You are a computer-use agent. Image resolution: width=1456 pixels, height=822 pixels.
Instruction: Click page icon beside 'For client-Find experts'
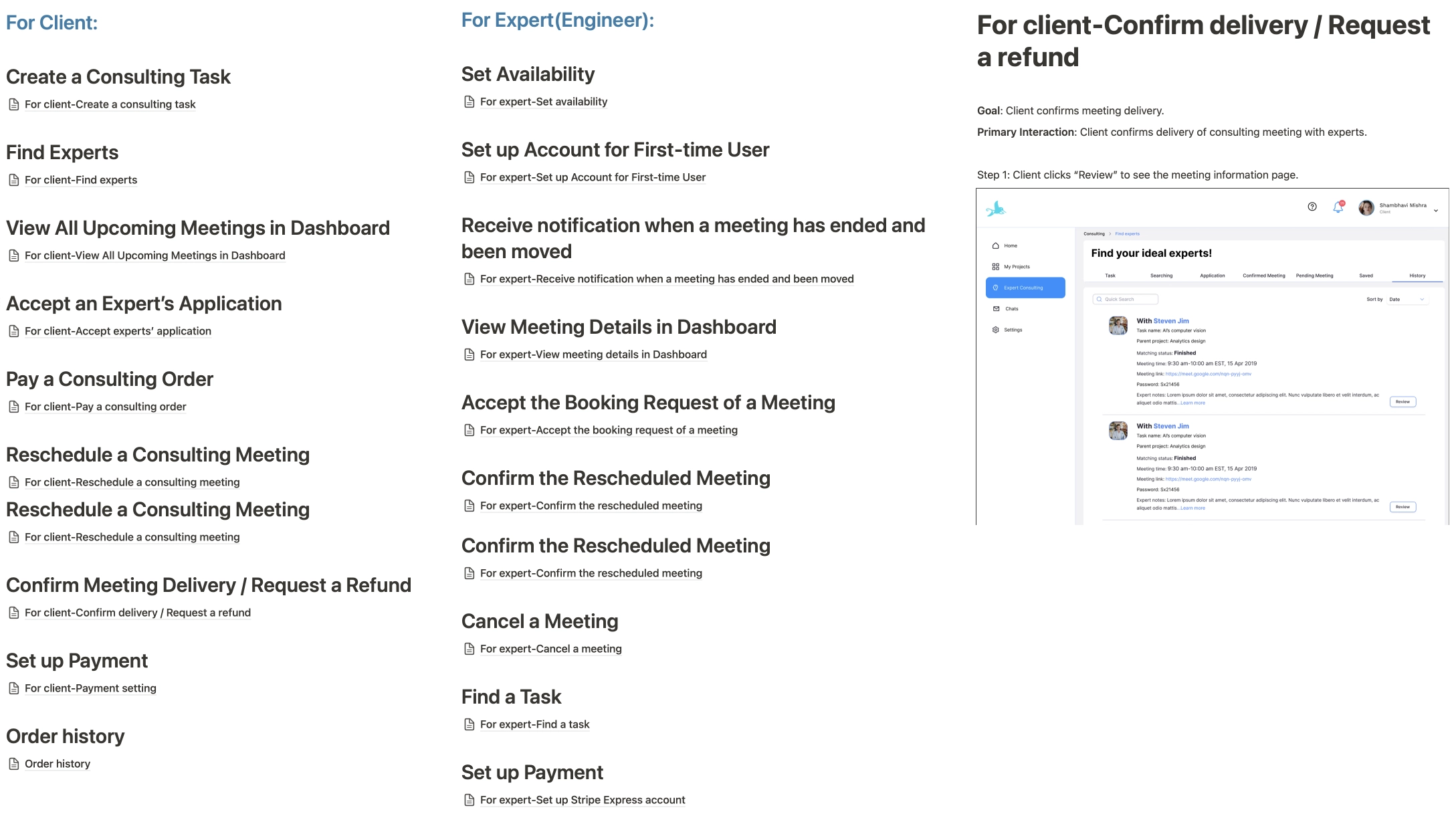tap(13, 180)
